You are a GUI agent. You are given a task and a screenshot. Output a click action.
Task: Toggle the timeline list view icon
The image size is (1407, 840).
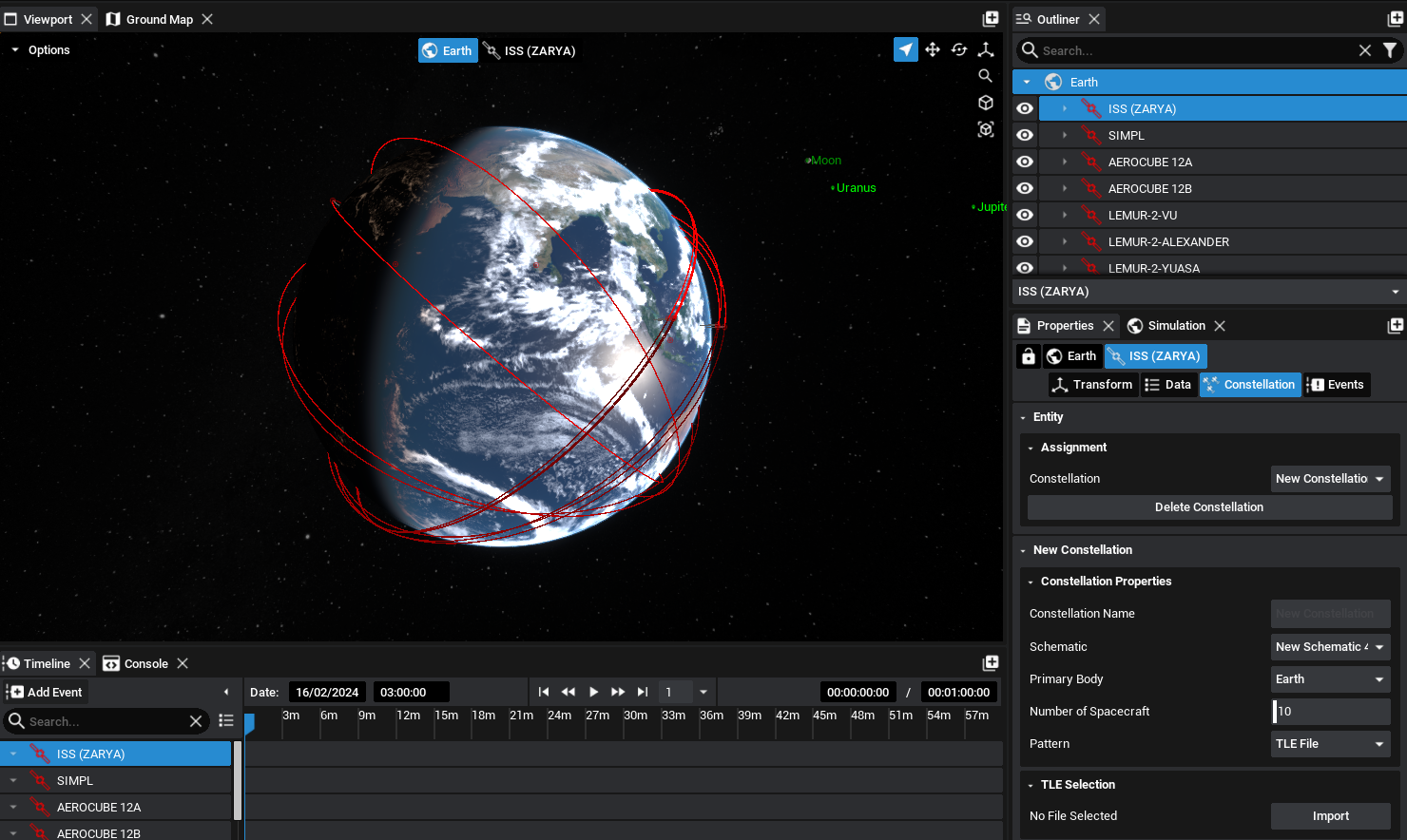226,721
